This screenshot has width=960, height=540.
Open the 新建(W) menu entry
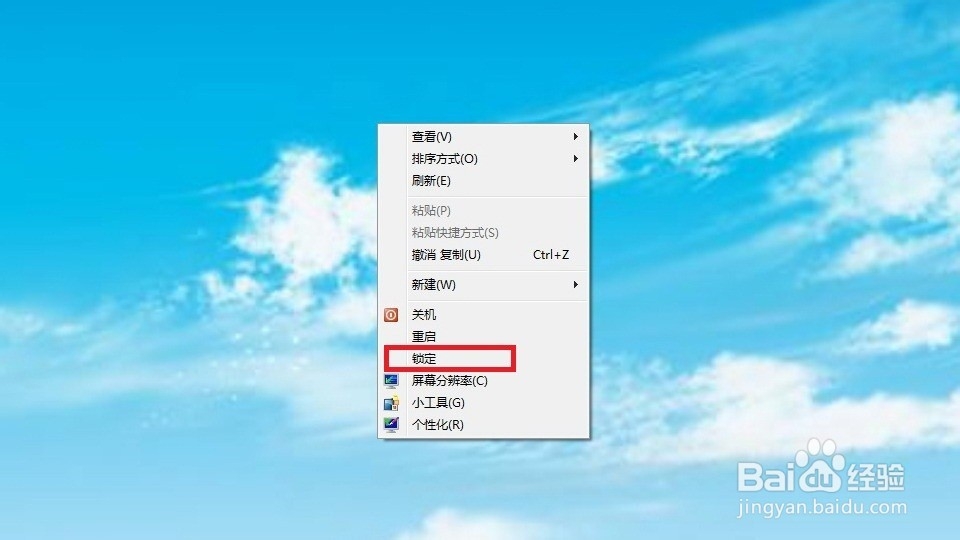pos(484,285)
